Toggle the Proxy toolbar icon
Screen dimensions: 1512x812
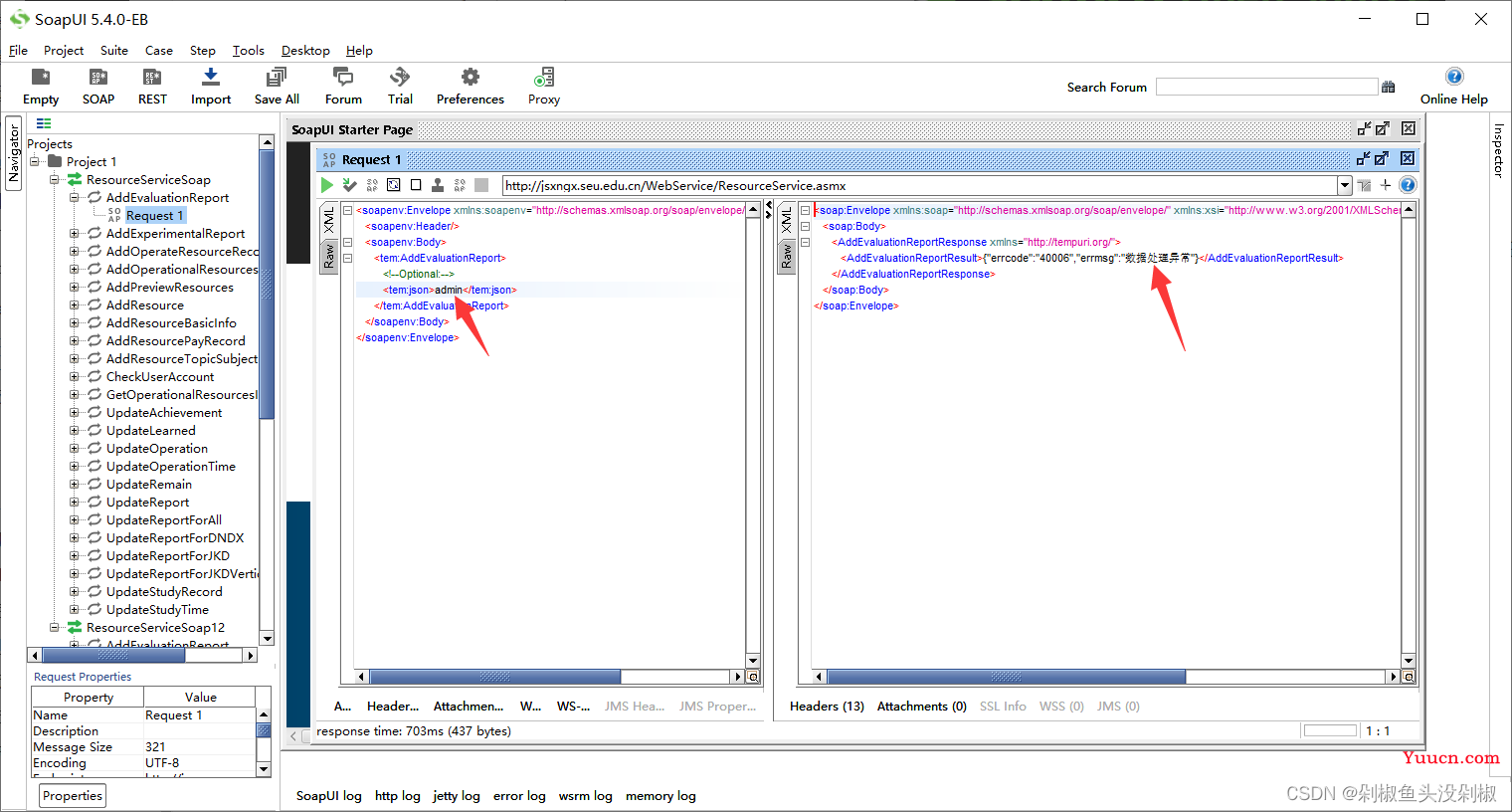(544, 87)
